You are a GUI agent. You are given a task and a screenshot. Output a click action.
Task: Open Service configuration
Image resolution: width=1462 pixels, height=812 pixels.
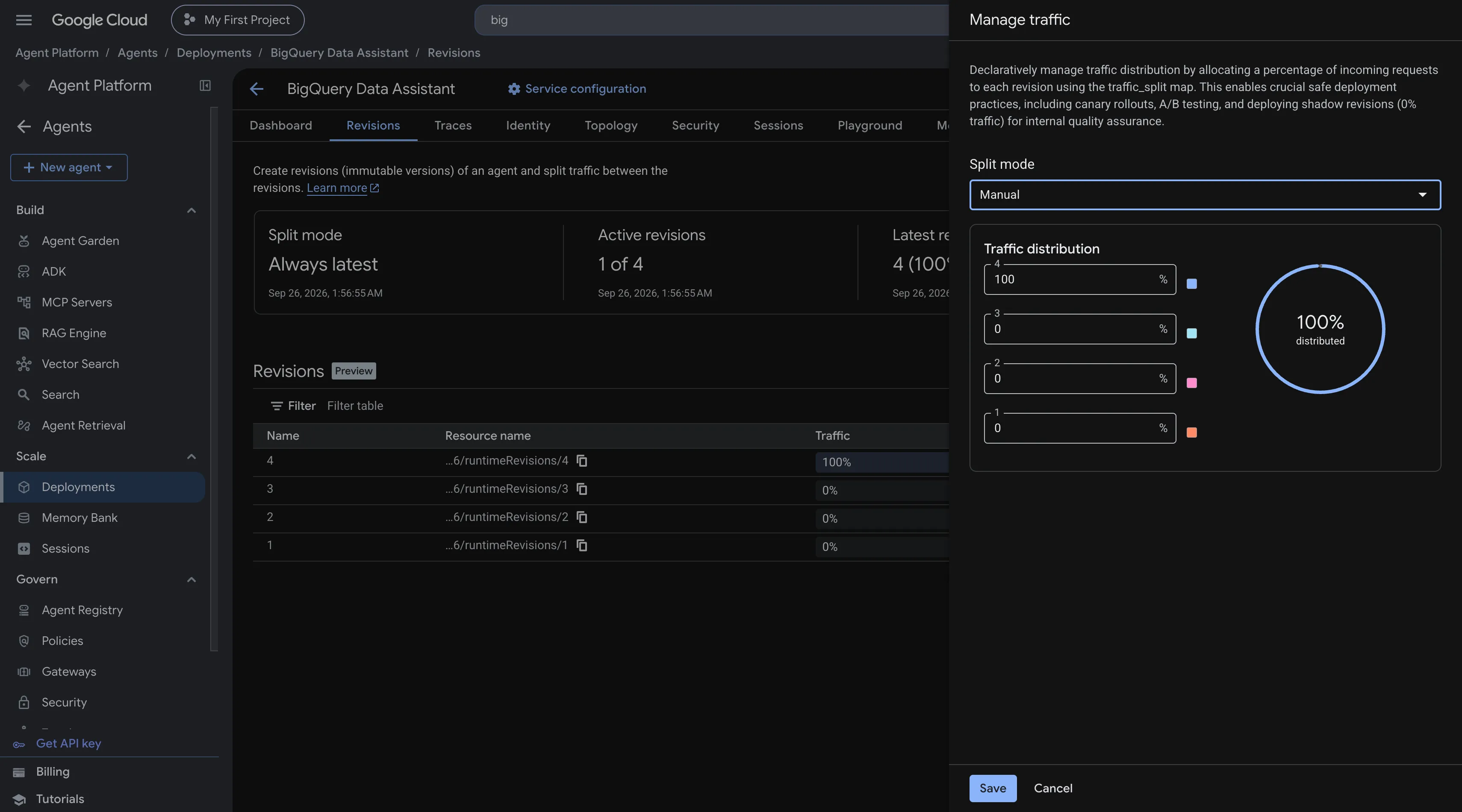577,89
